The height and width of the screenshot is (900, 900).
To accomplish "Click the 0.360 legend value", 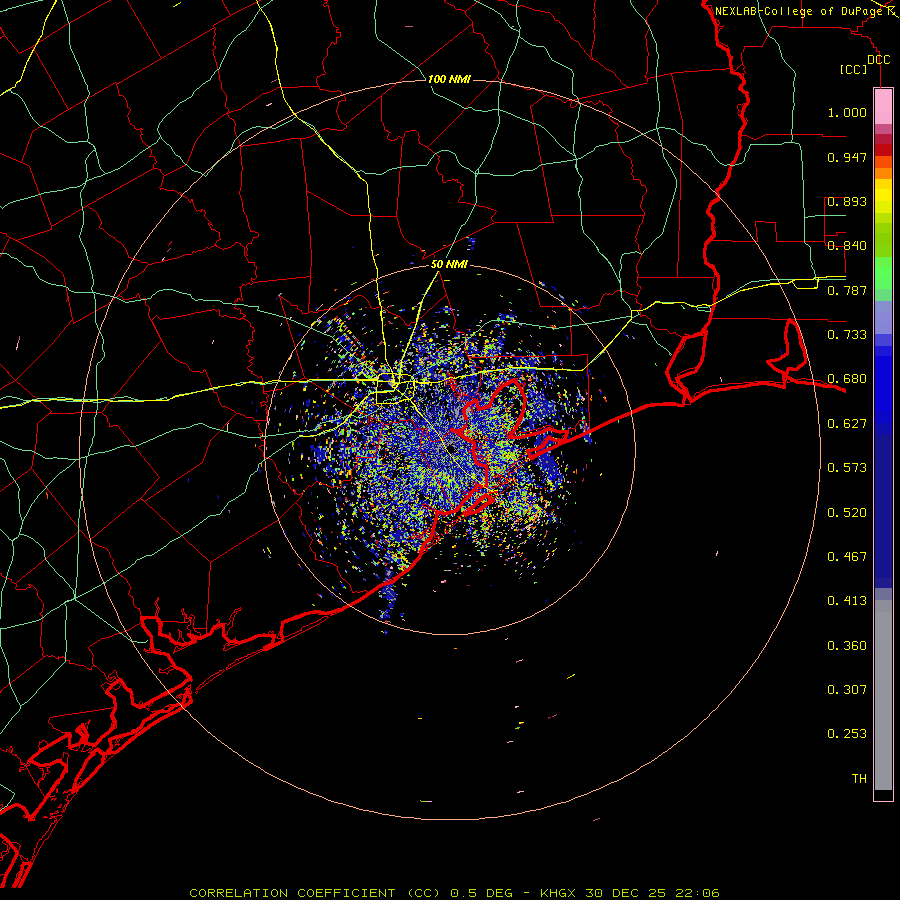I will click(x=847, y=646).
